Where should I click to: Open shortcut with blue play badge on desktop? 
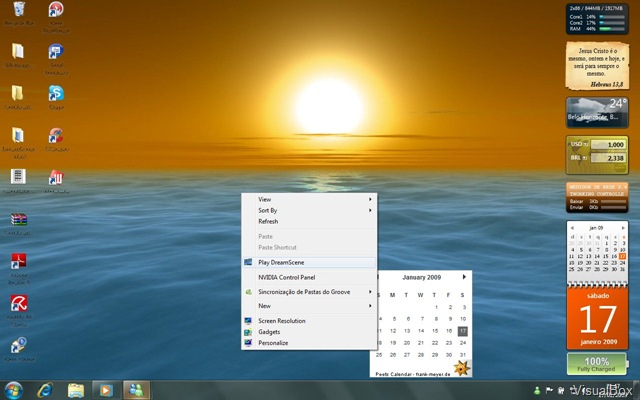pyautogui.click(x=19, y=345)
